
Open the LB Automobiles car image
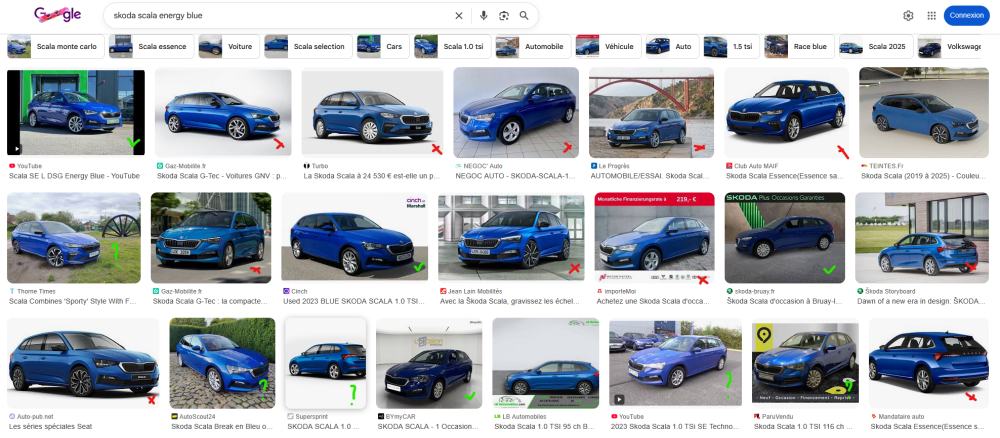click(545, 363)
